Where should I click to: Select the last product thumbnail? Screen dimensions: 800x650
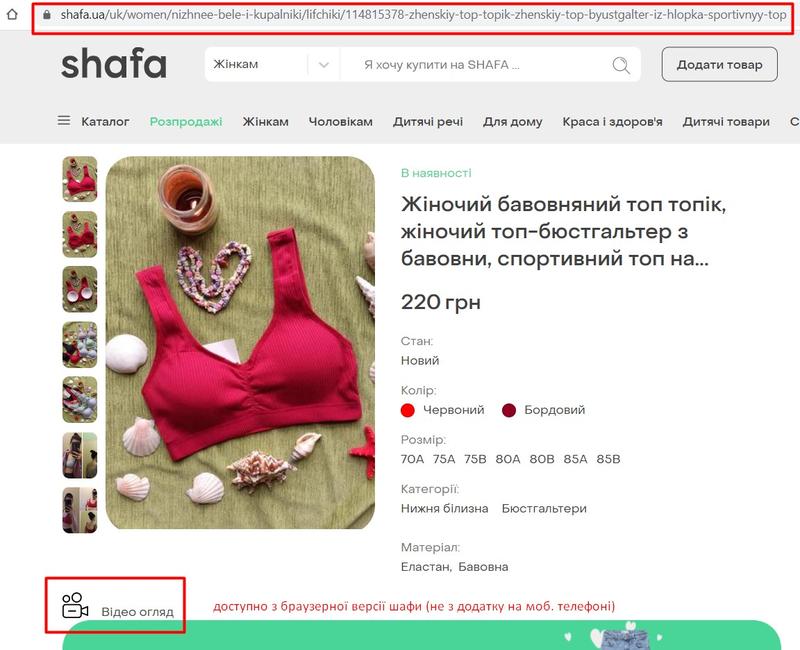(80, 510)
